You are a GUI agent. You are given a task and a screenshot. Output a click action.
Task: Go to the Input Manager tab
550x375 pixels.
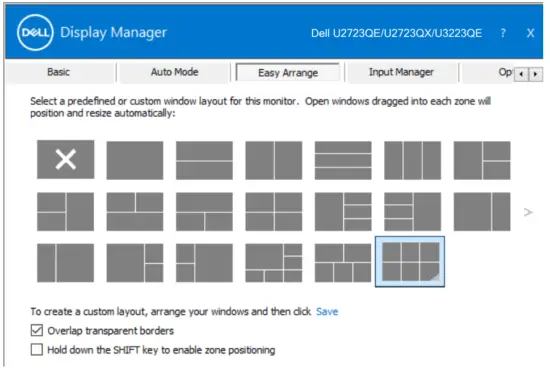pos(401,72)
